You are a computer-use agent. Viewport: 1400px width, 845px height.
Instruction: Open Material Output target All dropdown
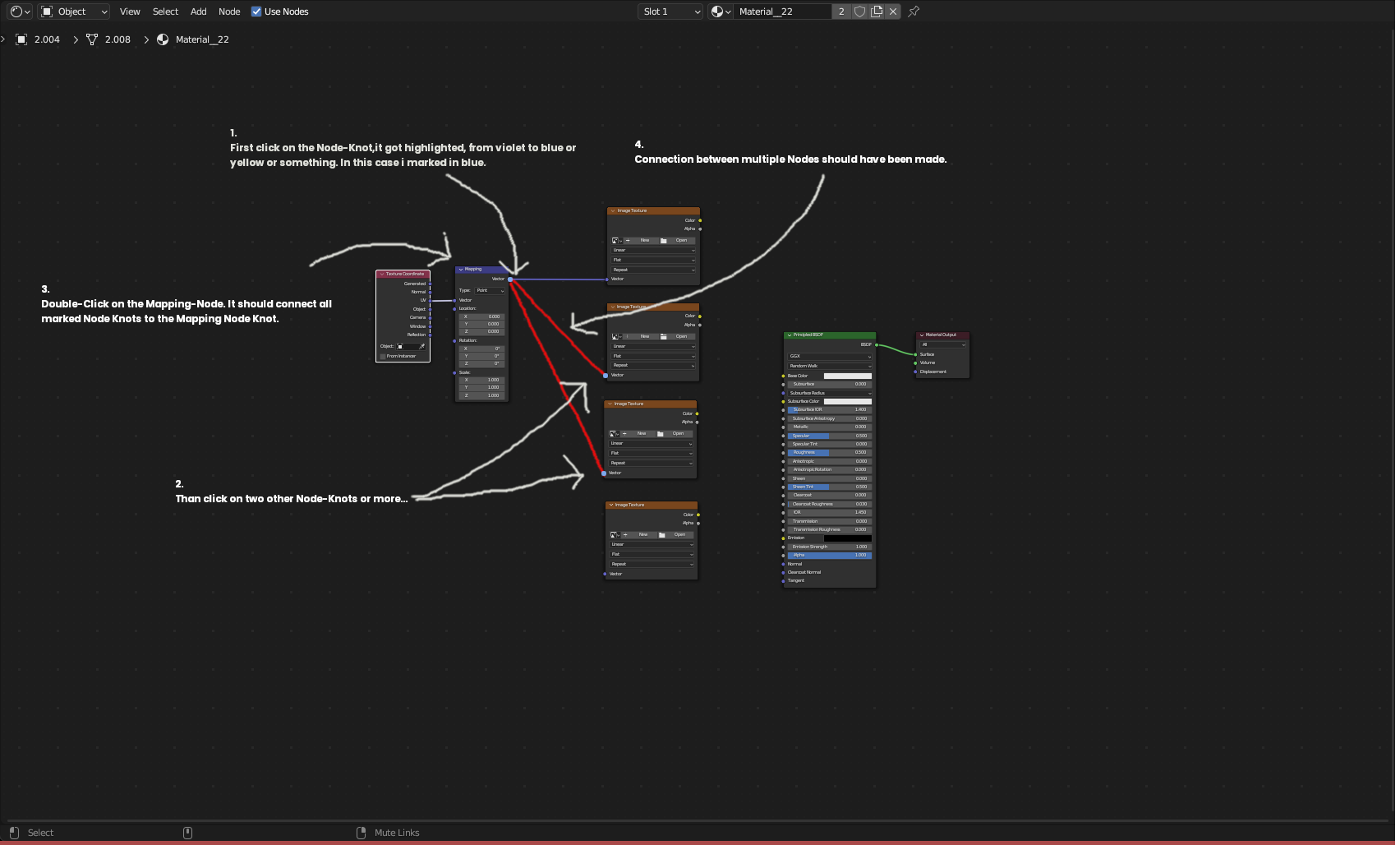942,345
